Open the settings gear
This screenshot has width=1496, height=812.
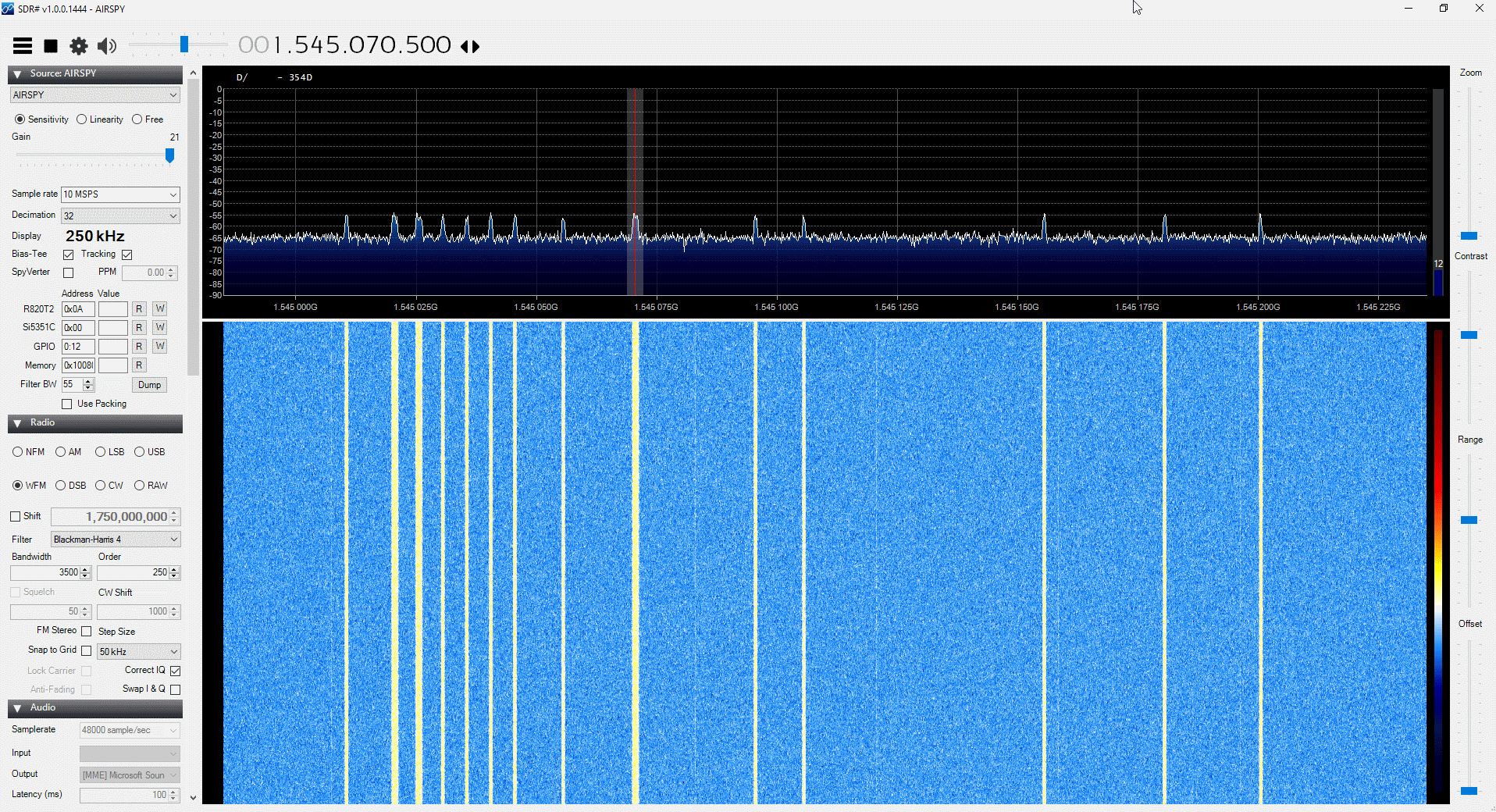click(x=78, y=45)
